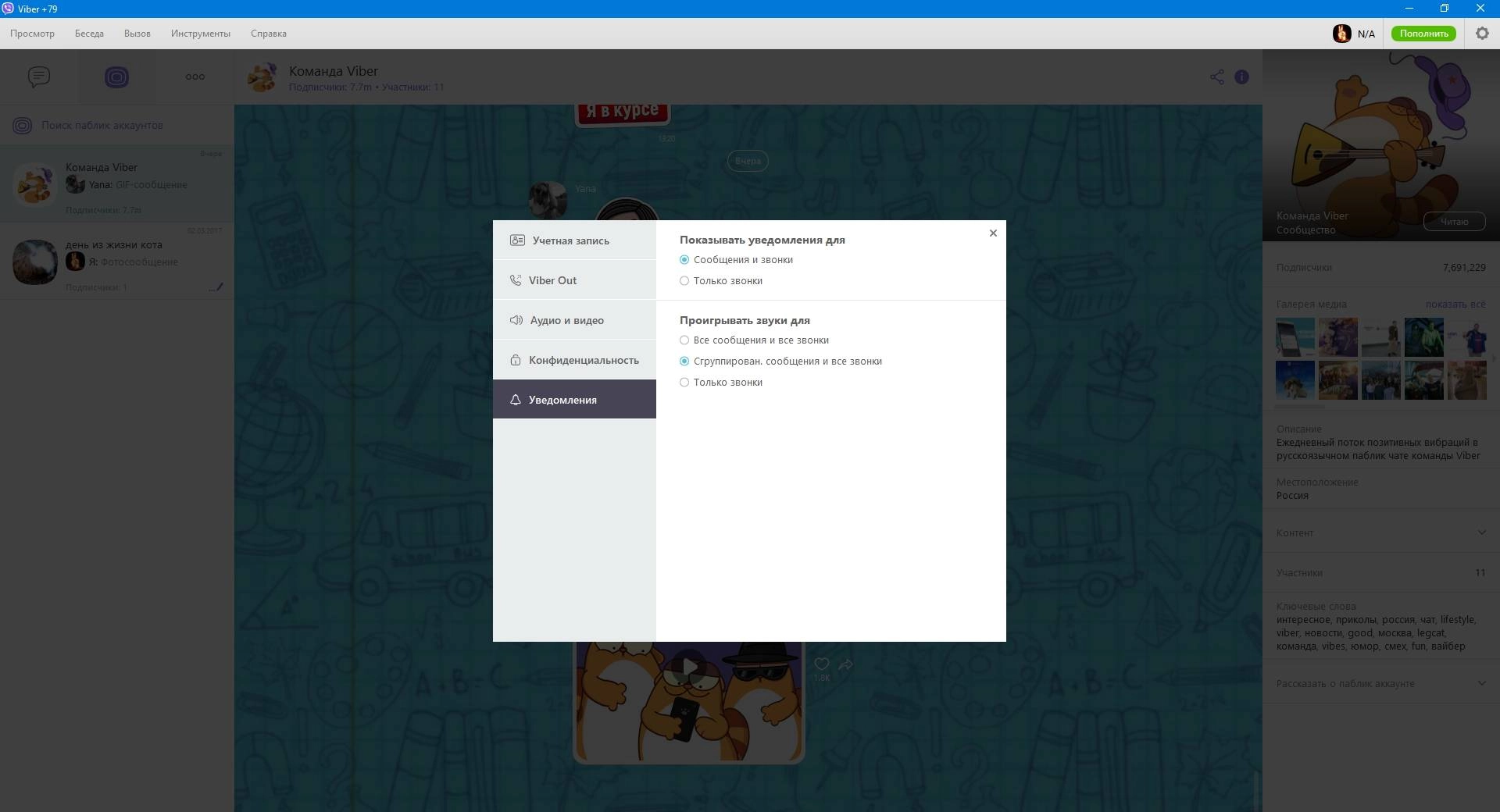Viewport: 1500px width, 812px height.
Task: Open Команда Viber chat in list
Action: [x=117, y=184]
